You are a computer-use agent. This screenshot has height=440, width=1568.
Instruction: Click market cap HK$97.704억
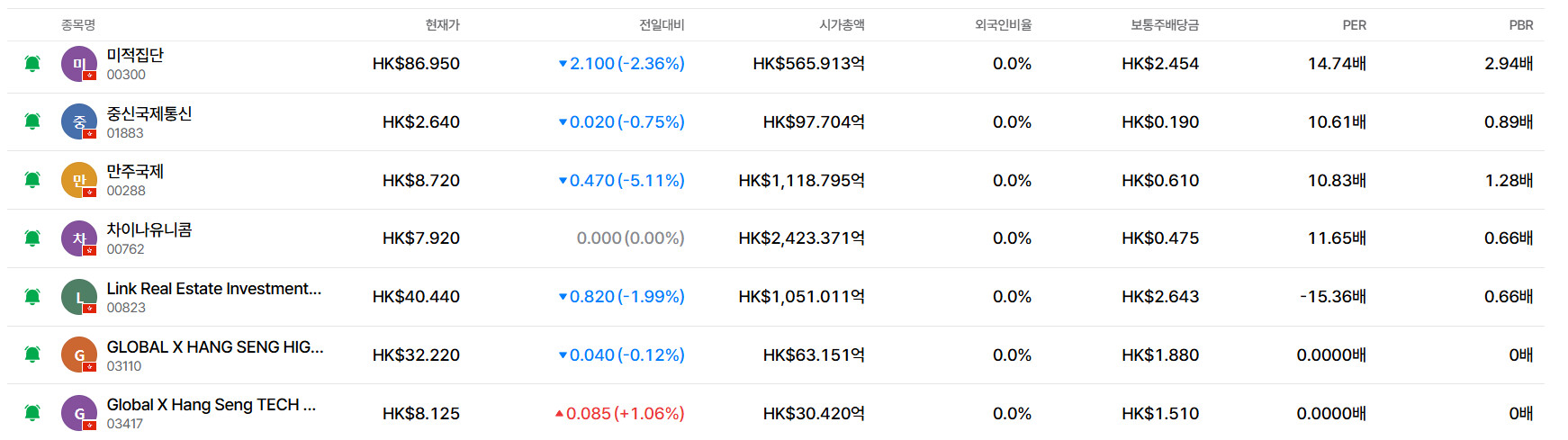click(x=814, y=122)
